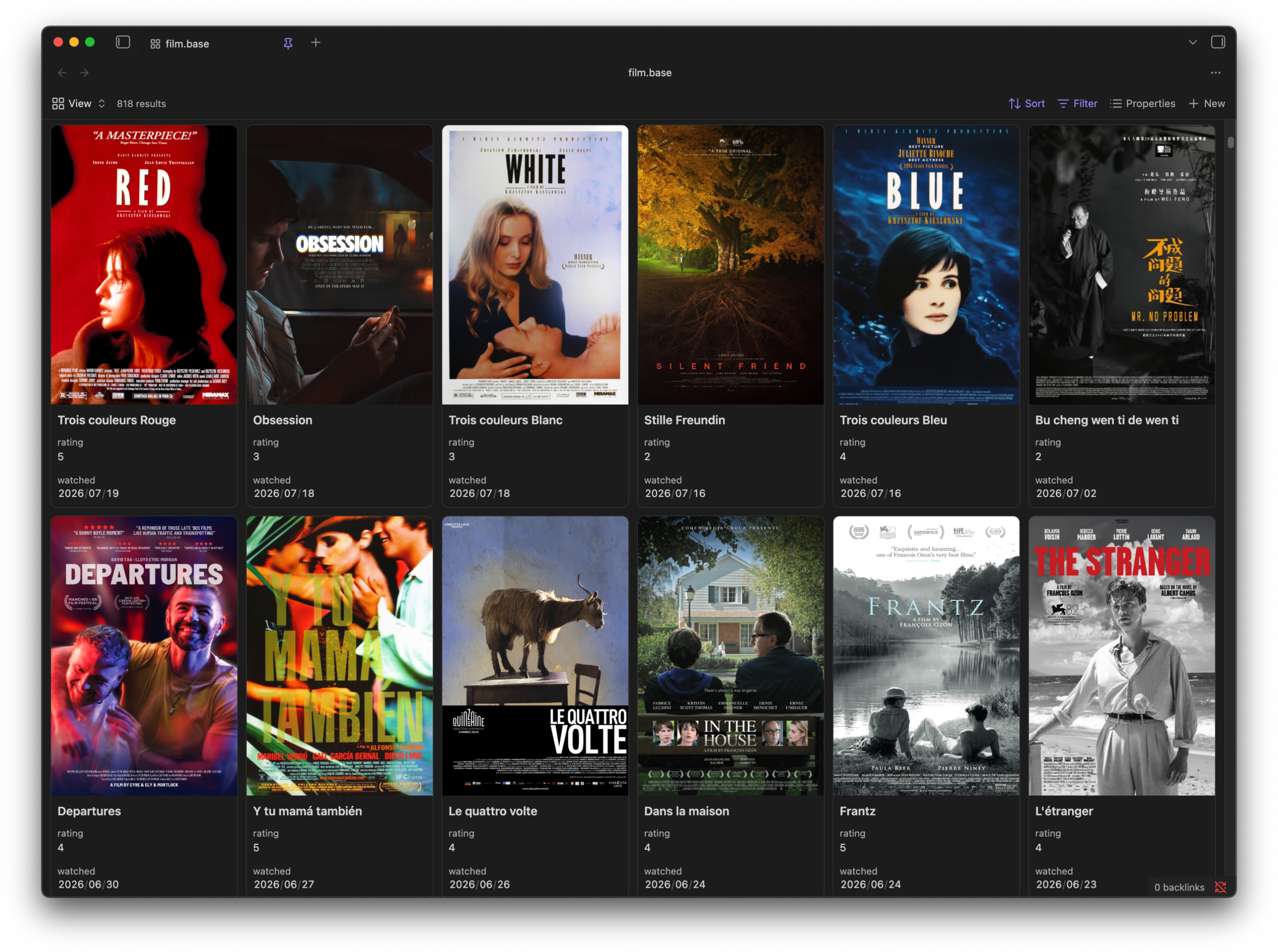Open the Red film poster
Screen dimensions: 1278x952
coord(144,265)
